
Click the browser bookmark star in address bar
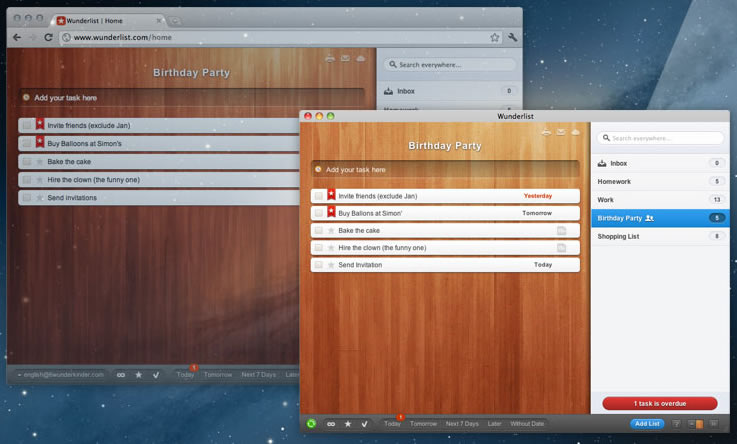[494, 37]
